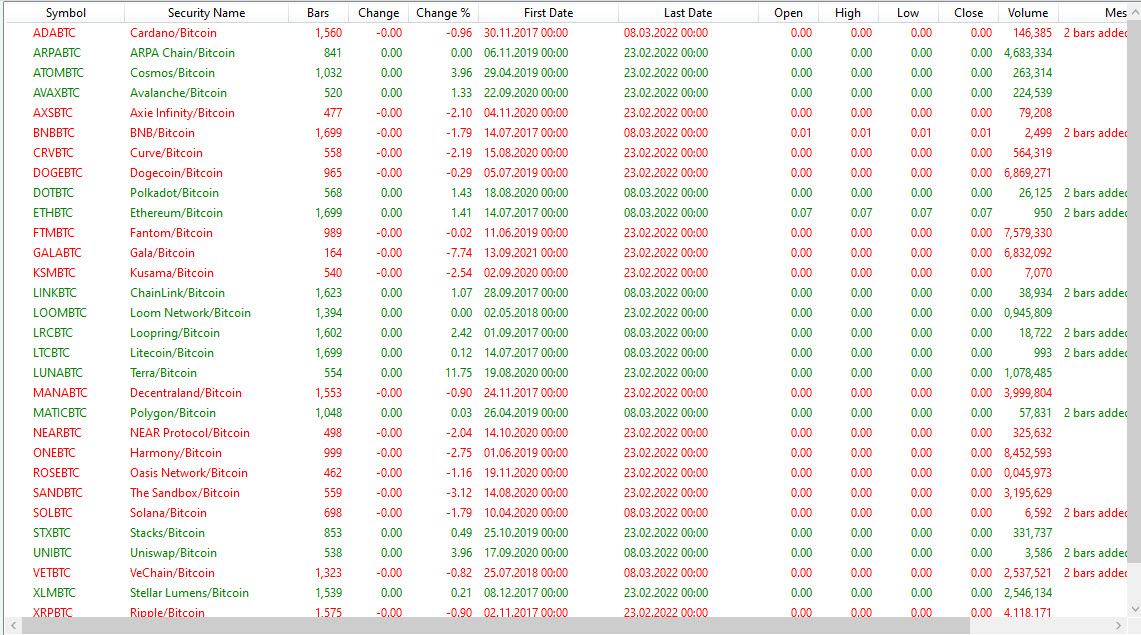This screenshot has width=1141, height=635.
Task: Click Change % value 11.75
Action: tap(458, 373)
